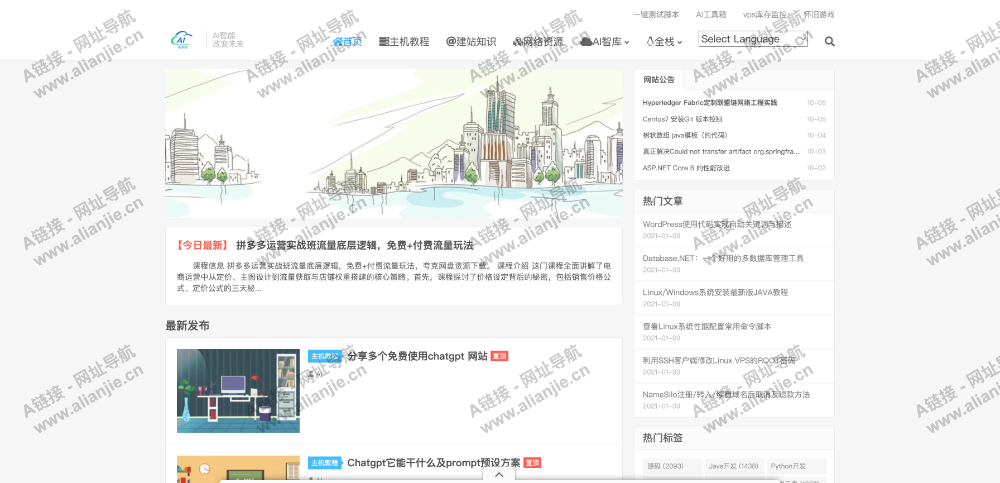Open Hyperledger Fabric announcement link
Viewport: 1000px width, 483px height.
[710, 102]
